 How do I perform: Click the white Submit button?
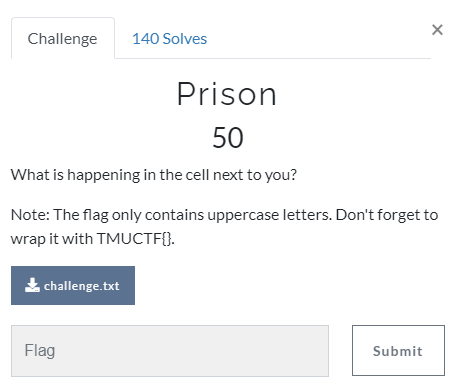398,351
